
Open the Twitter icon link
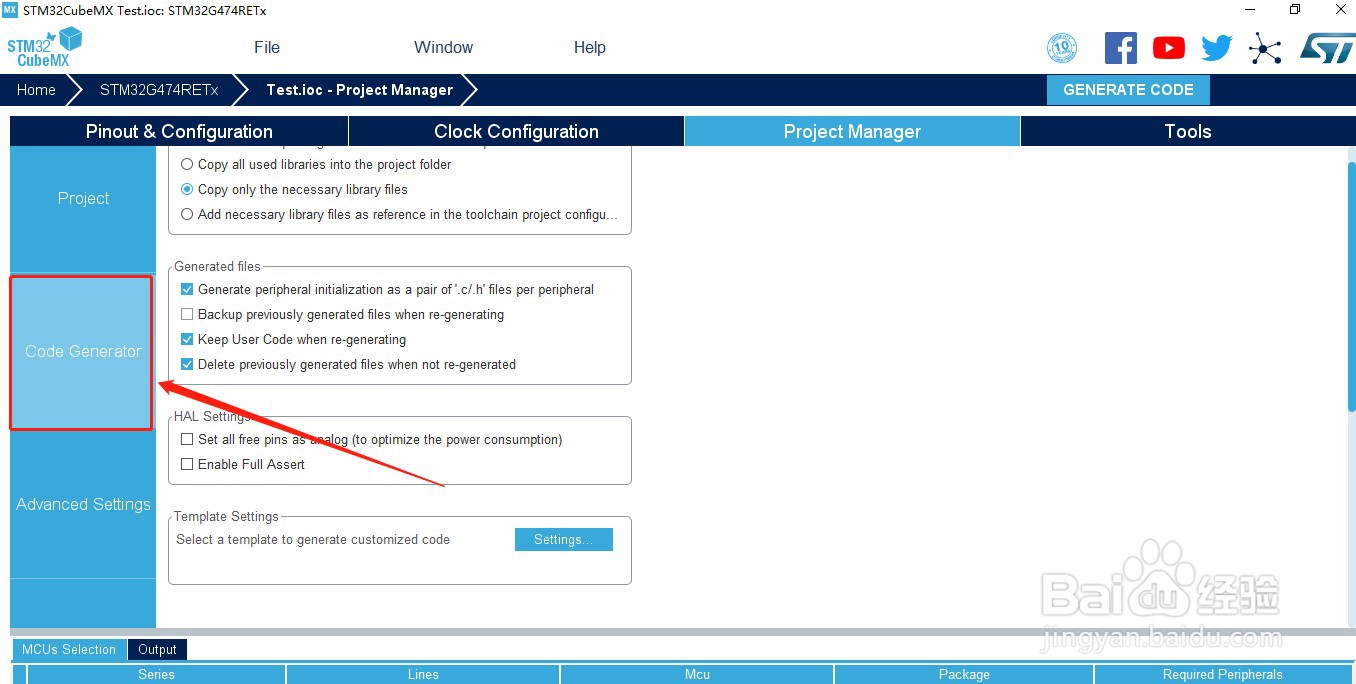tap(1217, 48)
